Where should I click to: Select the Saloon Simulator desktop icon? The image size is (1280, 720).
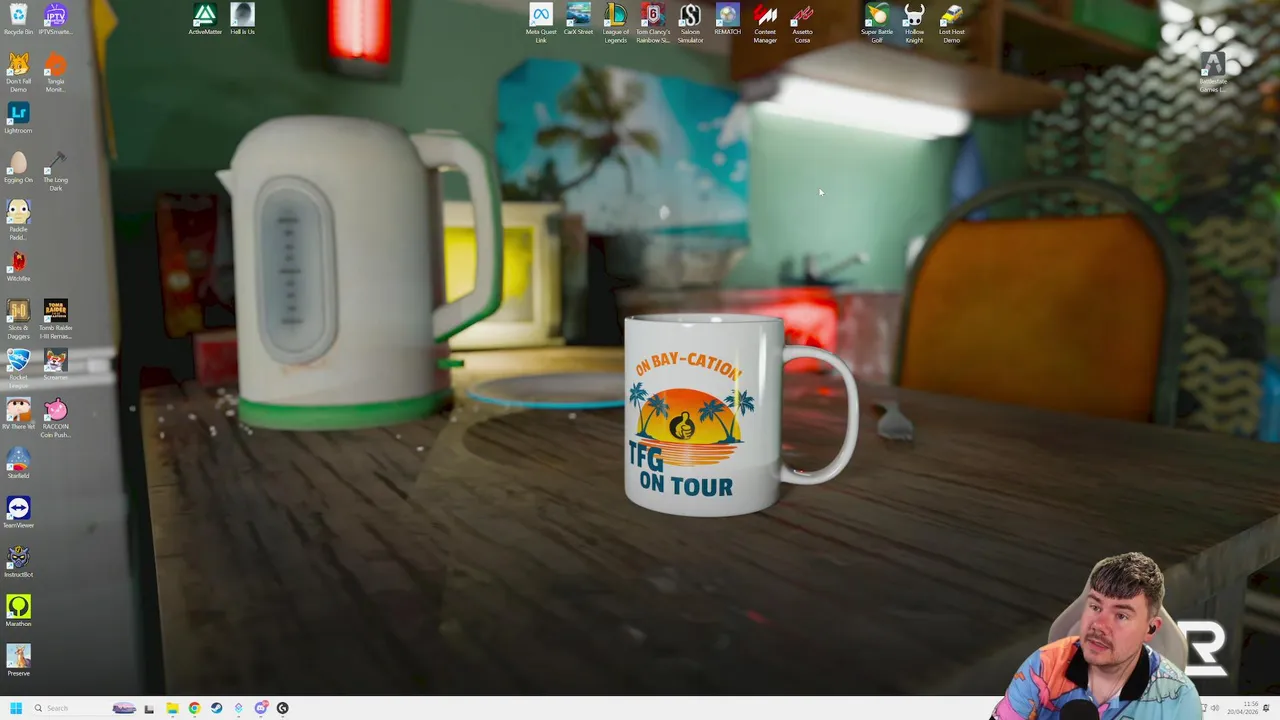click(x=690, y=23)
